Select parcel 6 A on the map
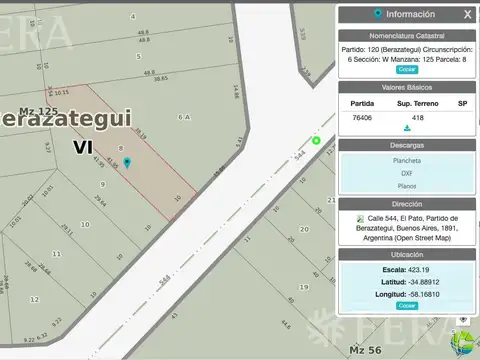480x360 pixels. pos(184,117)
